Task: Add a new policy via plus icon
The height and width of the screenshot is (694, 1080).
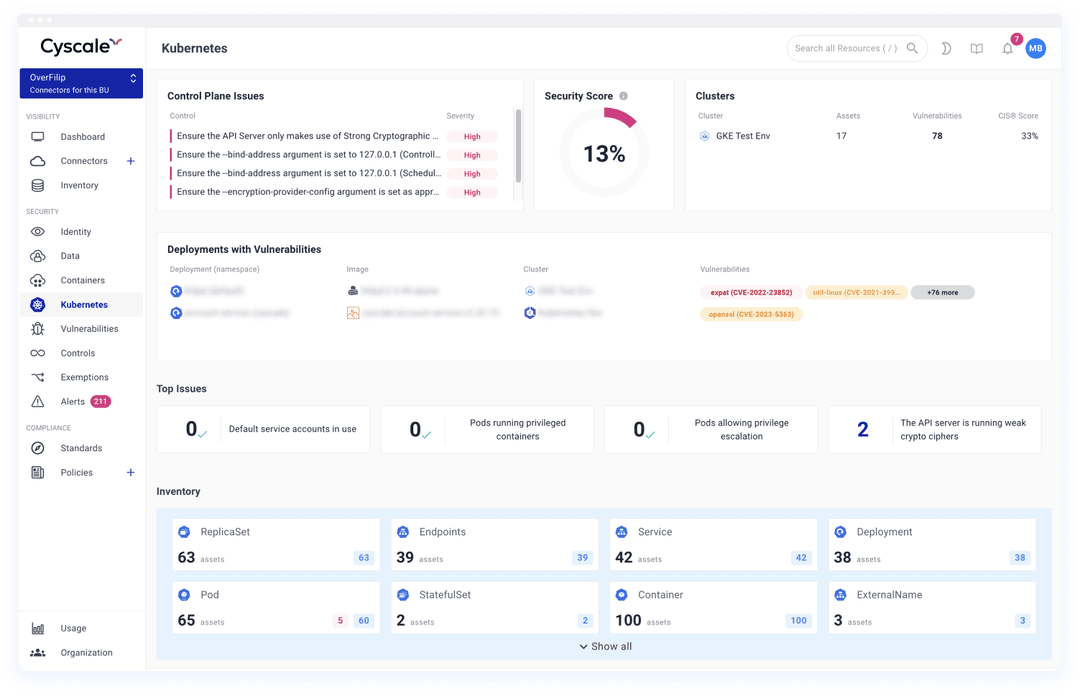Action: pos(130,472)
